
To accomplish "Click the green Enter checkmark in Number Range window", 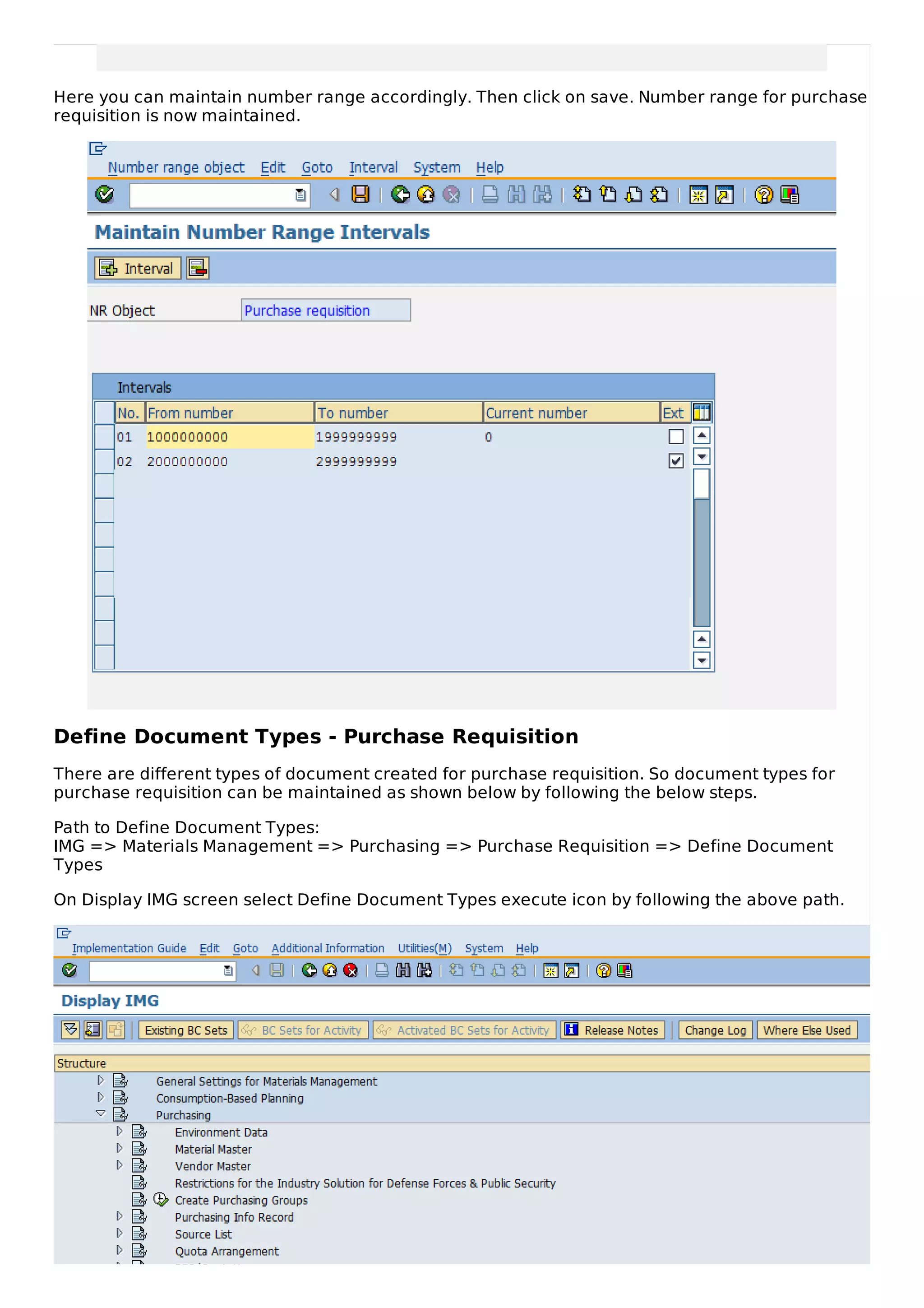I will (x=104, y=195).
